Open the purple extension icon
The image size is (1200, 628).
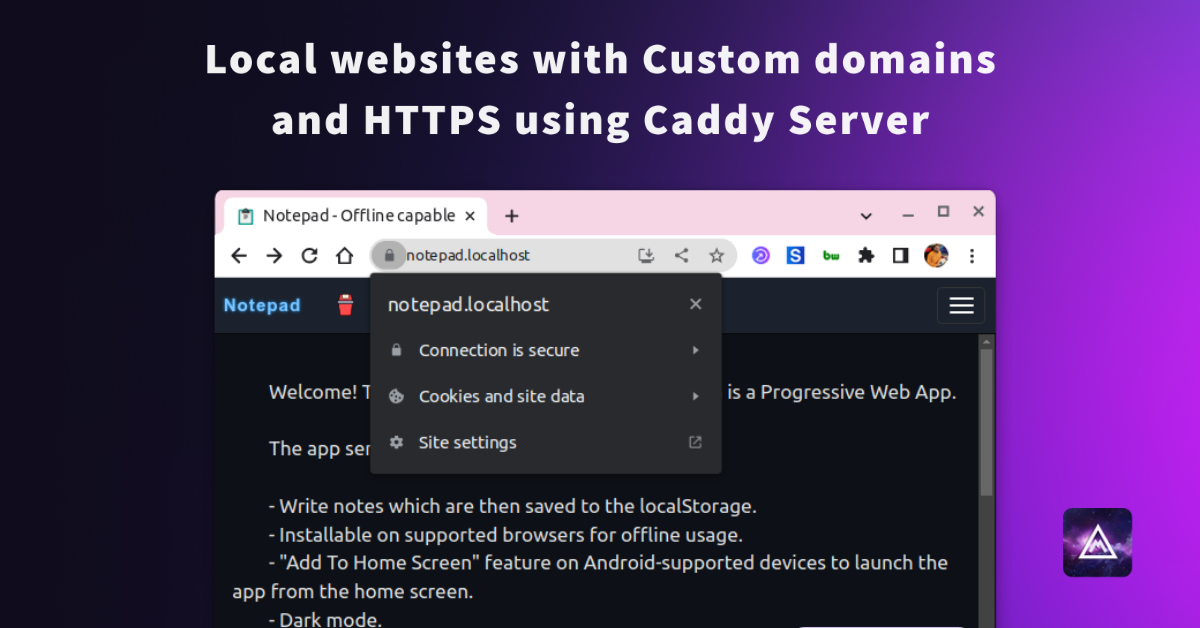(x=760, y=255)
